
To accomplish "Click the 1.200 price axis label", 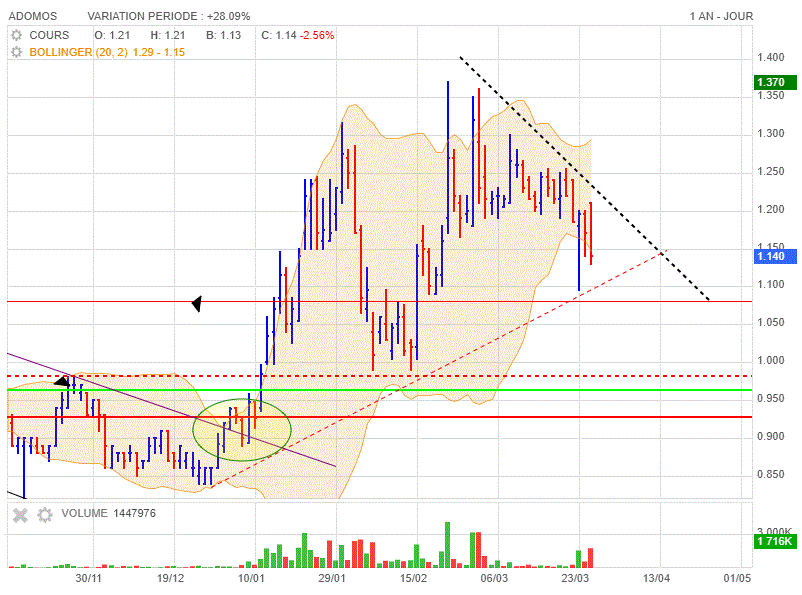I will pos(770,209).
